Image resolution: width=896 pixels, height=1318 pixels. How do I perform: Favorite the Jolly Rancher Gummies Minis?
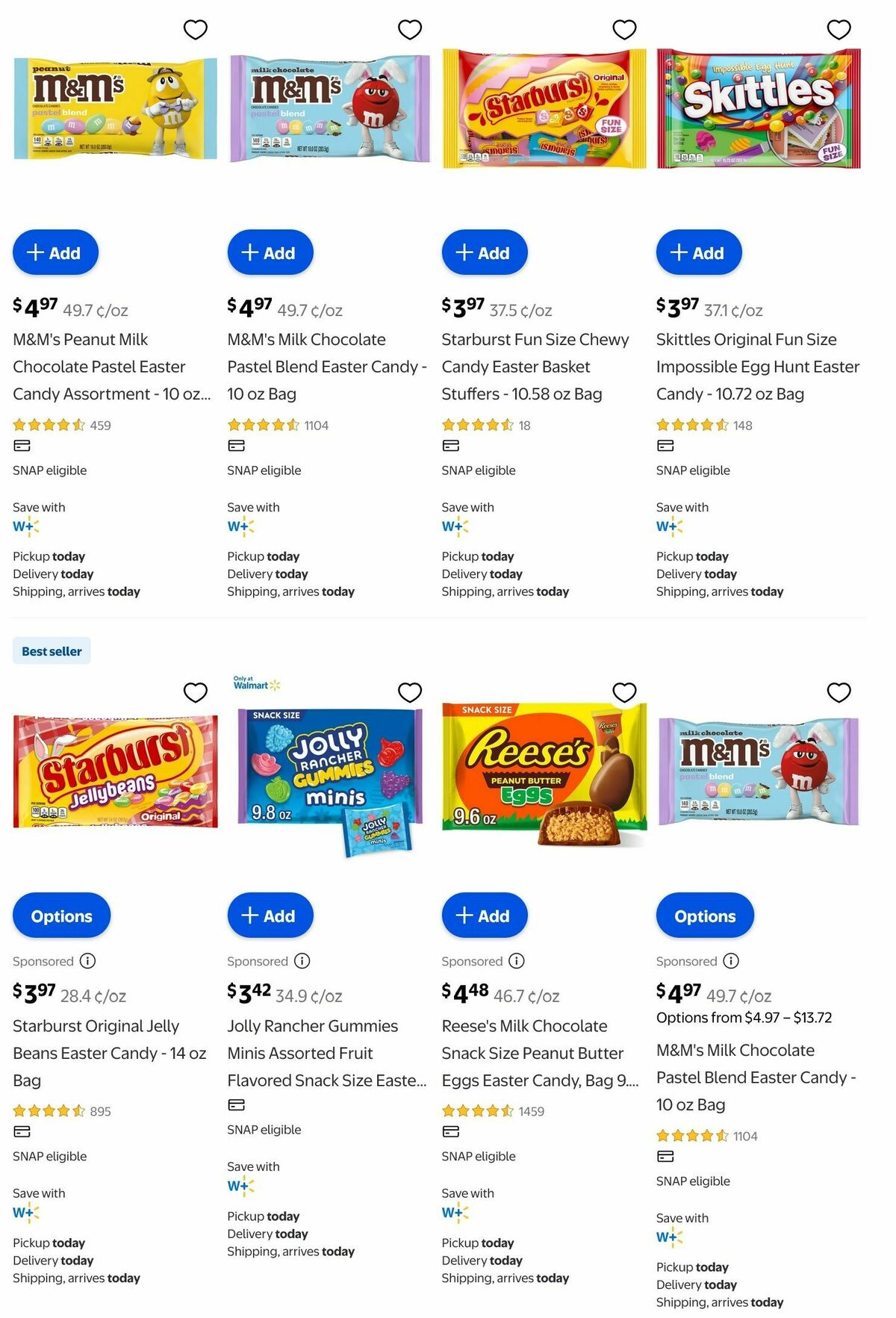409,692
